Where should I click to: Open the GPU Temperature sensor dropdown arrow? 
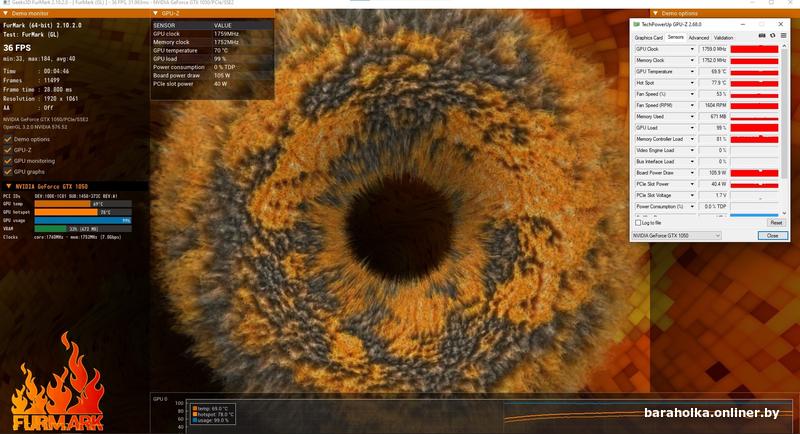(692, 72)
